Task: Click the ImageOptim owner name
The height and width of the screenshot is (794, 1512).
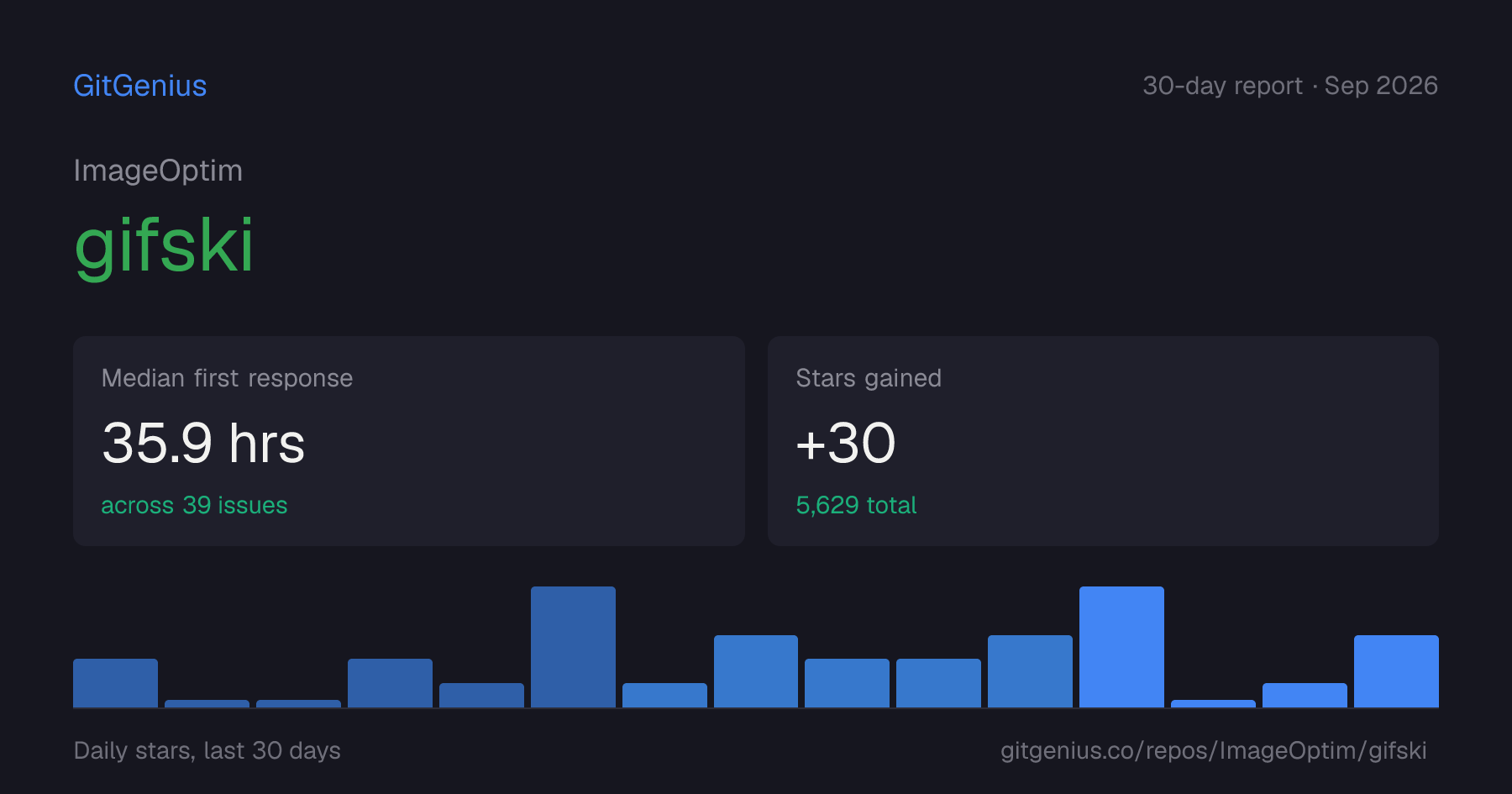Action: coord(158,171)
